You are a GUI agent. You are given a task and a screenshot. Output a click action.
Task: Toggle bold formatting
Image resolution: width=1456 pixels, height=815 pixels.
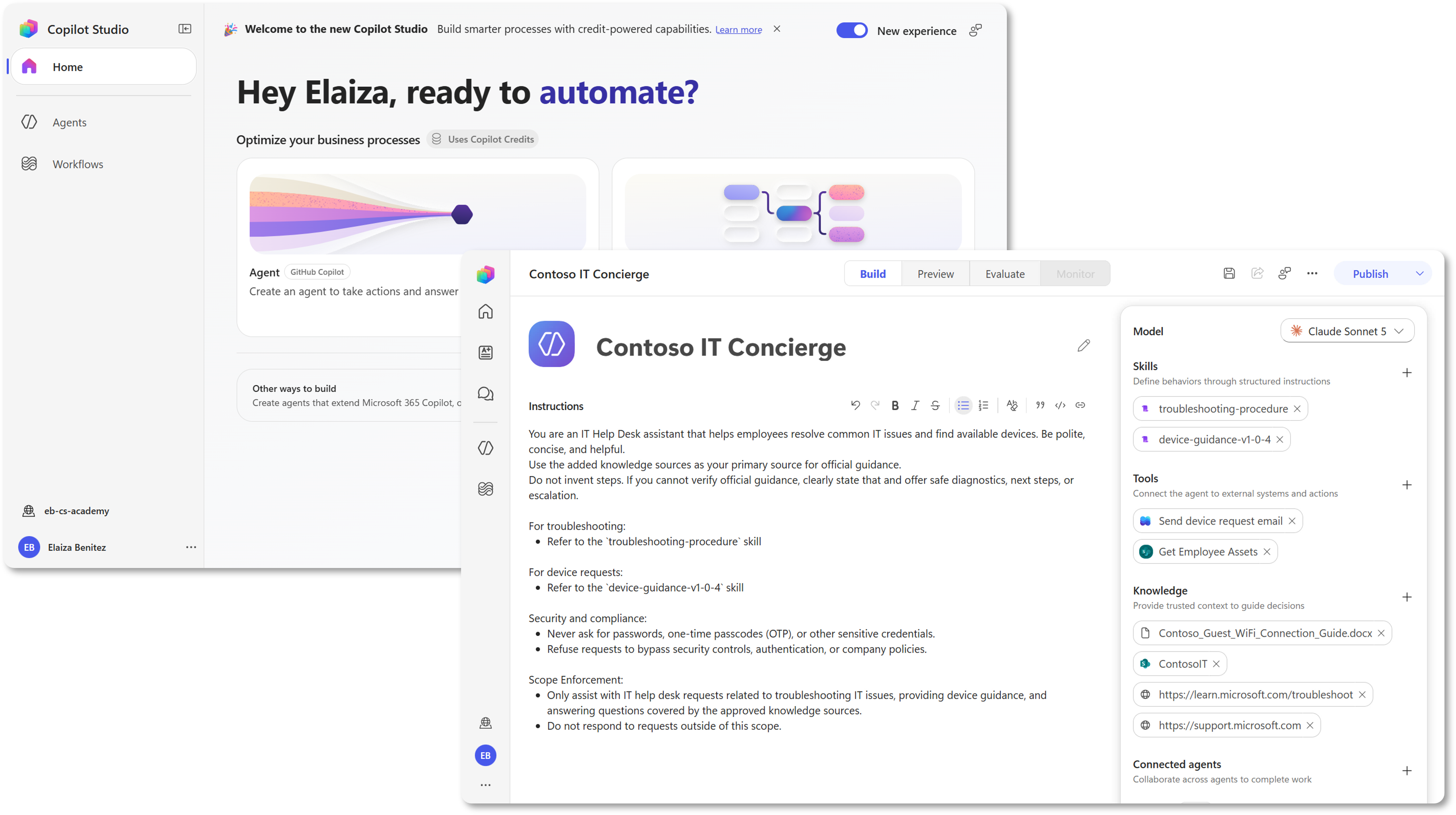coord(895,405)
